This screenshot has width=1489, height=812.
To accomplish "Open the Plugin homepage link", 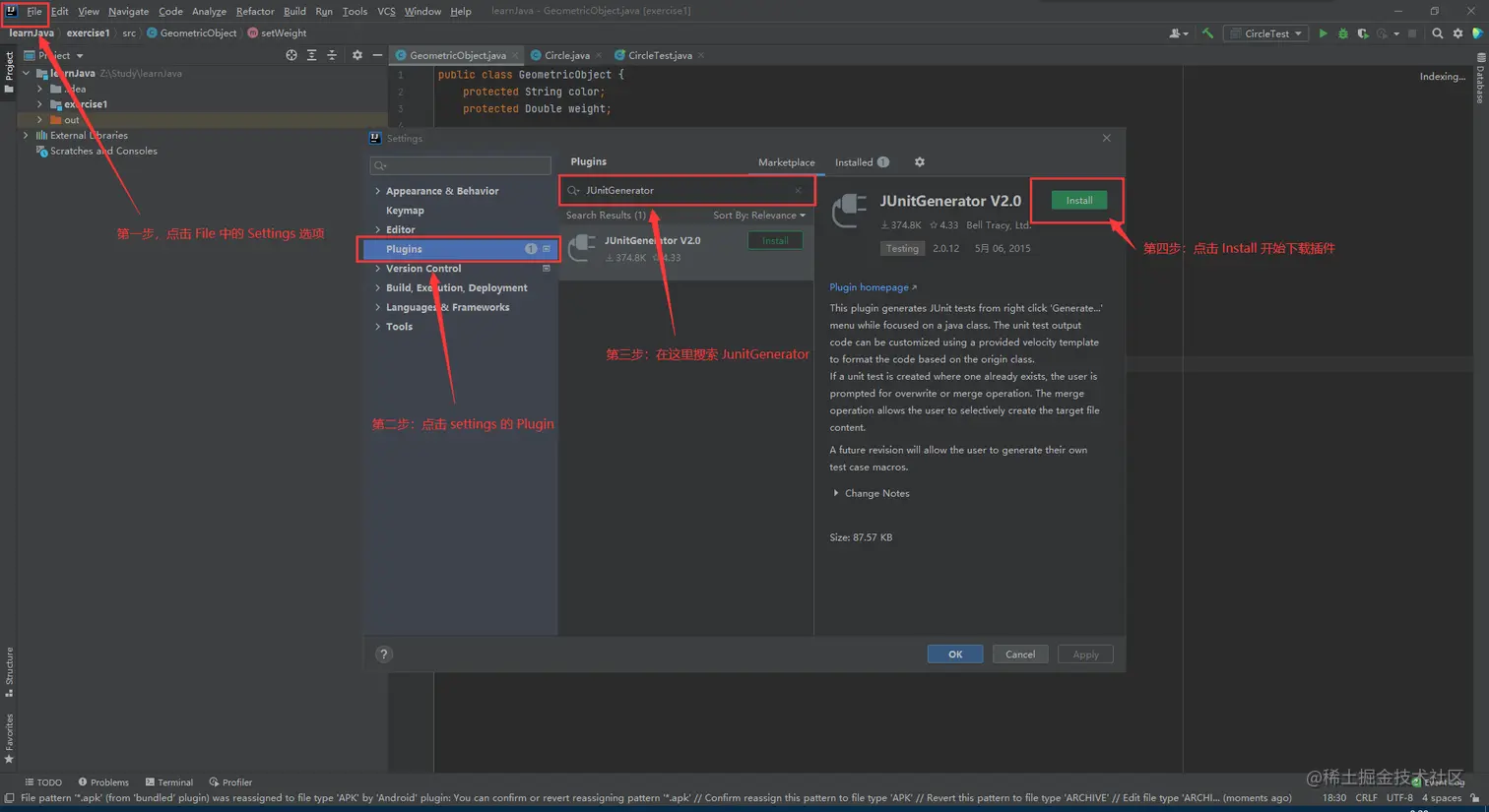I will point(868,286).
